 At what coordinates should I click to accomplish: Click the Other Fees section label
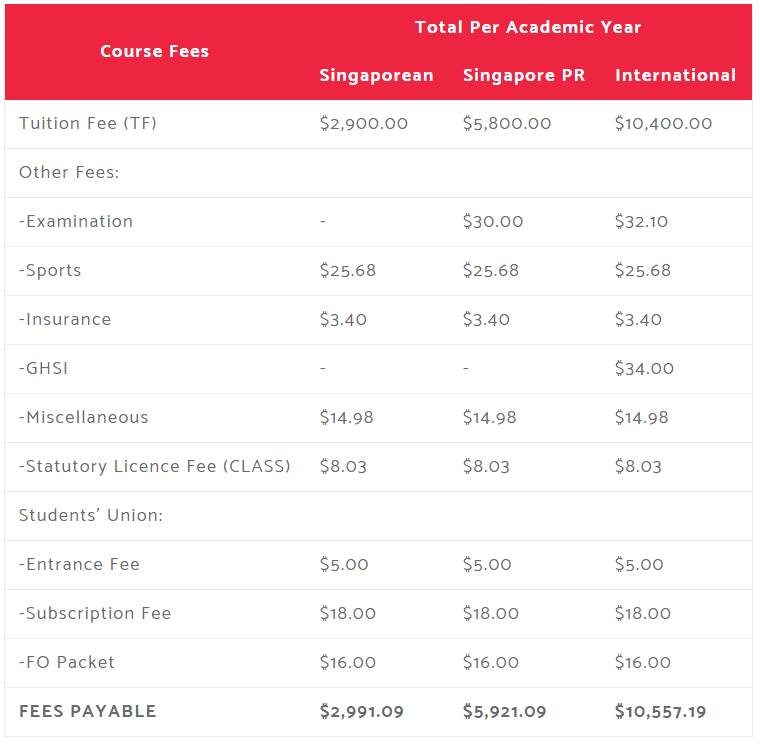[x=69, y=173]
